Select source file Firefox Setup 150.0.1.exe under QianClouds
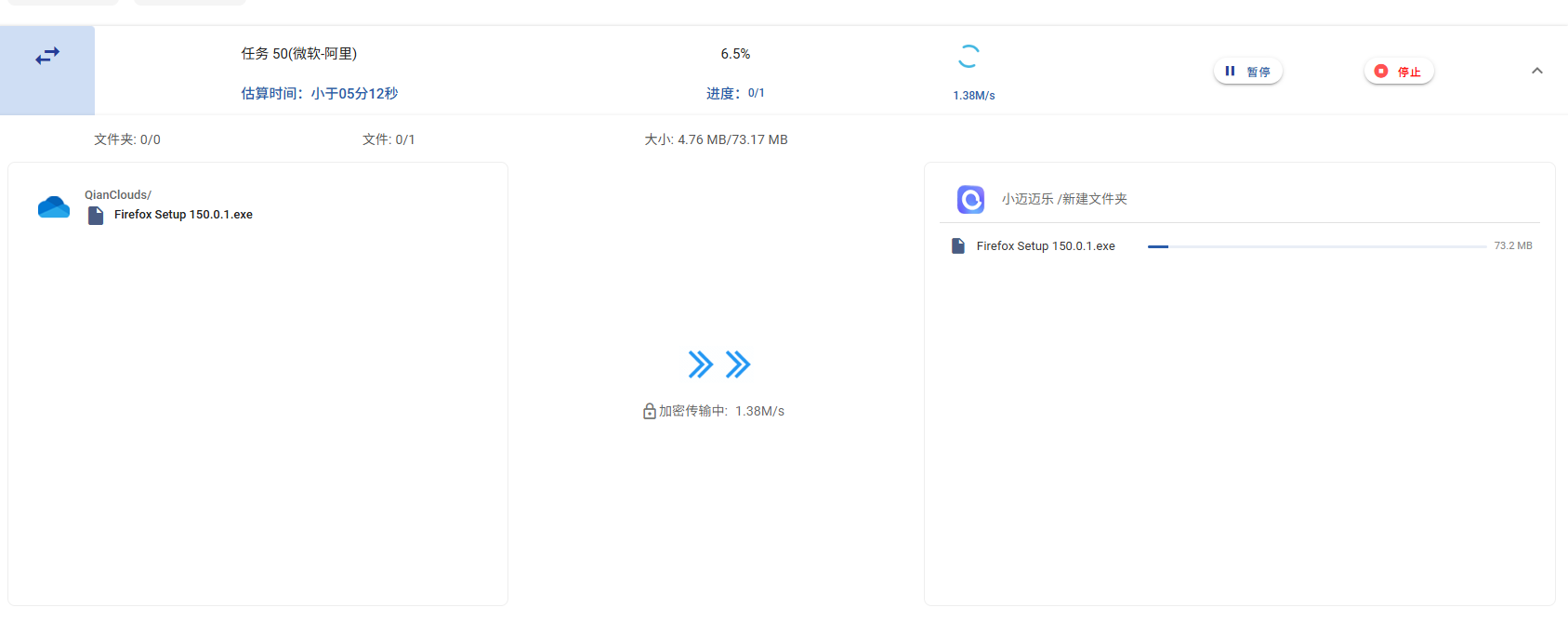 tap(183, 215)
